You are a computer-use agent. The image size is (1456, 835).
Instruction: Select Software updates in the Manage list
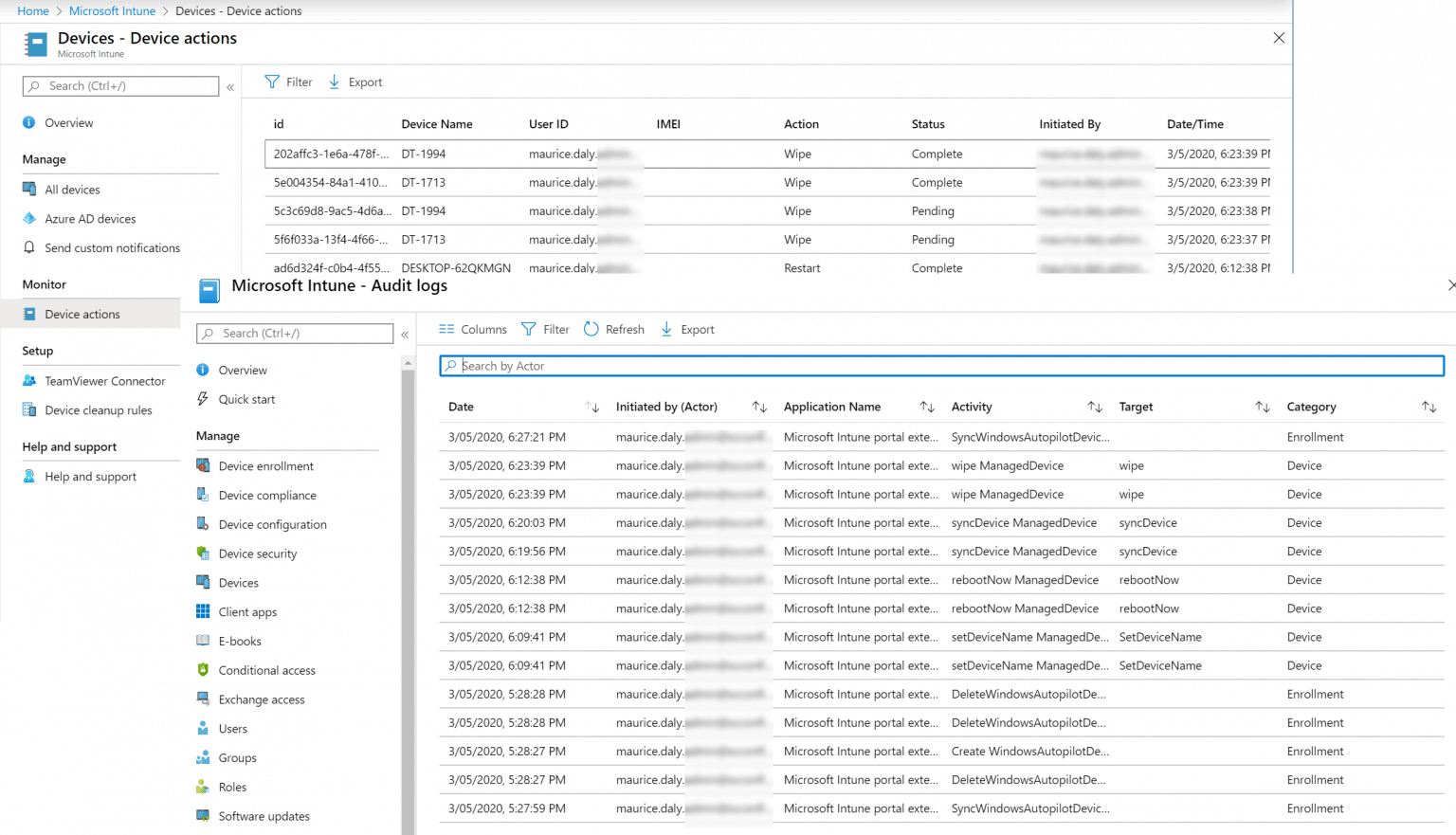pos(264,816)
